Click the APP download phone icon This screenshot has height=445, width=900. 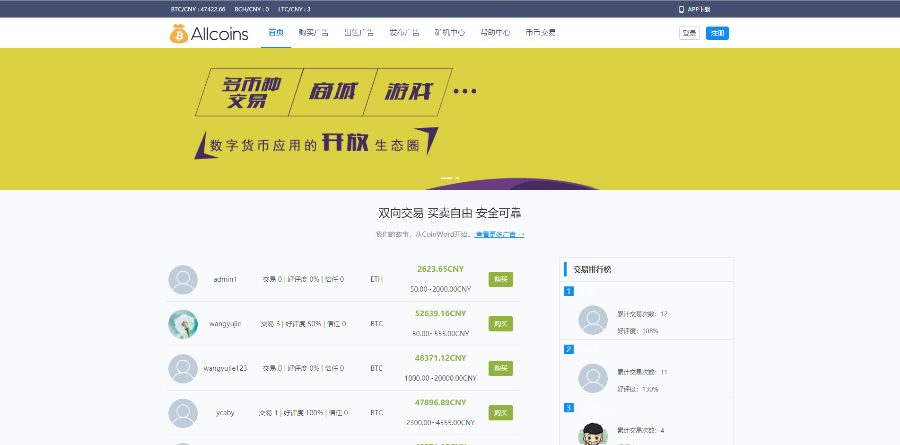(682, 9)
